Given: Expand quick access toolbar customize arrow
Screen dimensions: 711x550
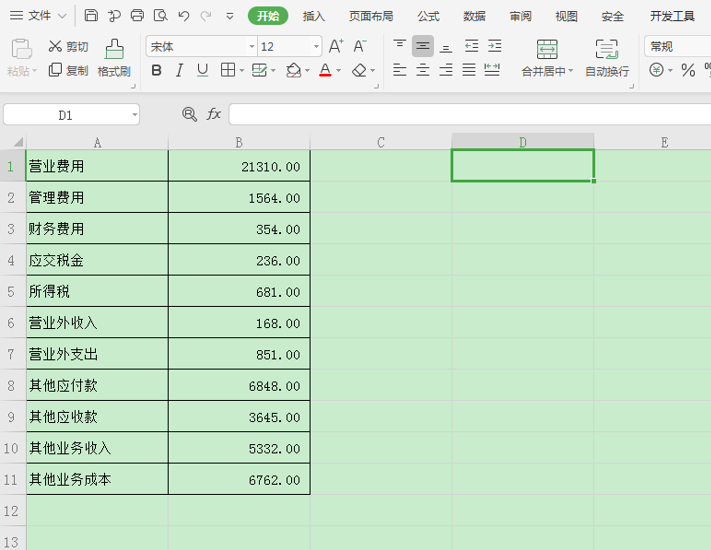Looking at the screenshot, I should coord(230,17).
